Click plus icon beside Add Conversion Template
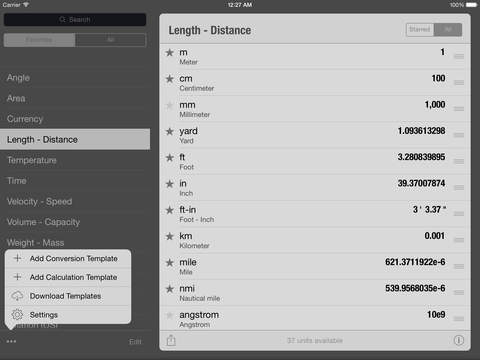This screenshot has width=480, height=360. pyautogui.click(x=18, y=258)
